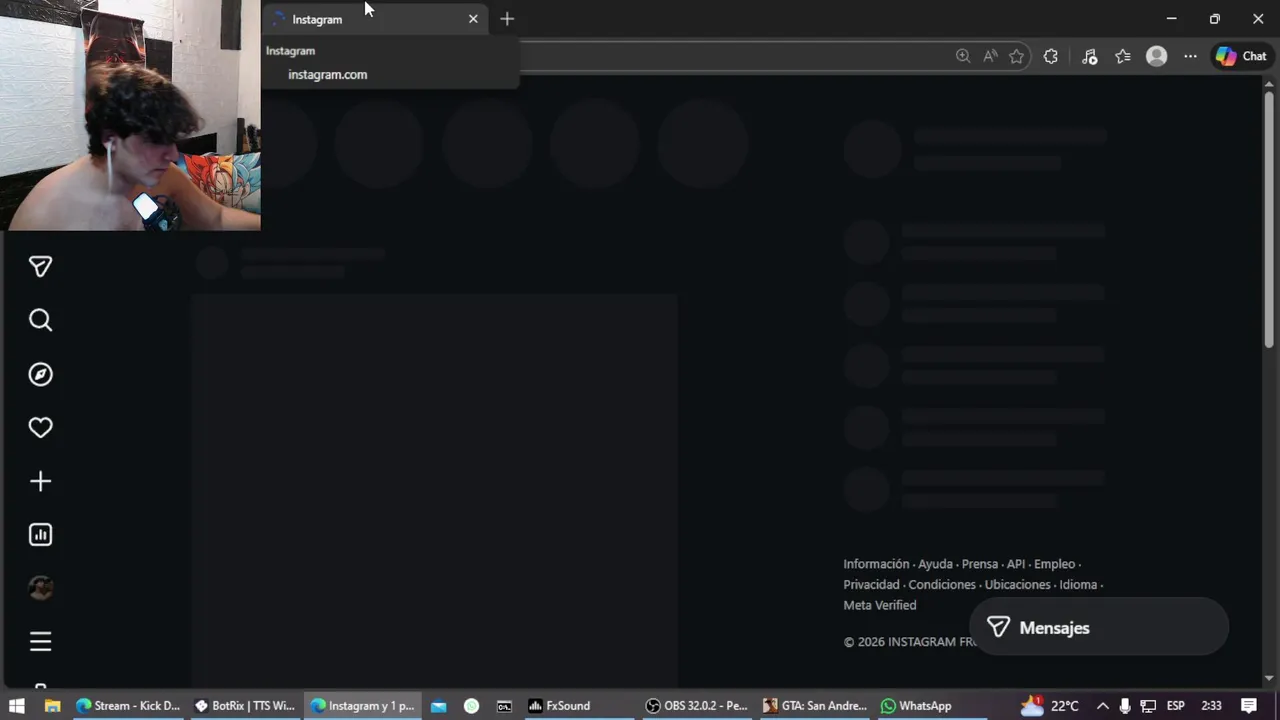The image size is (1280, 720).
Task: Switch to GTA: San Andreas taskbar window
Action: (x=814, y=706)
